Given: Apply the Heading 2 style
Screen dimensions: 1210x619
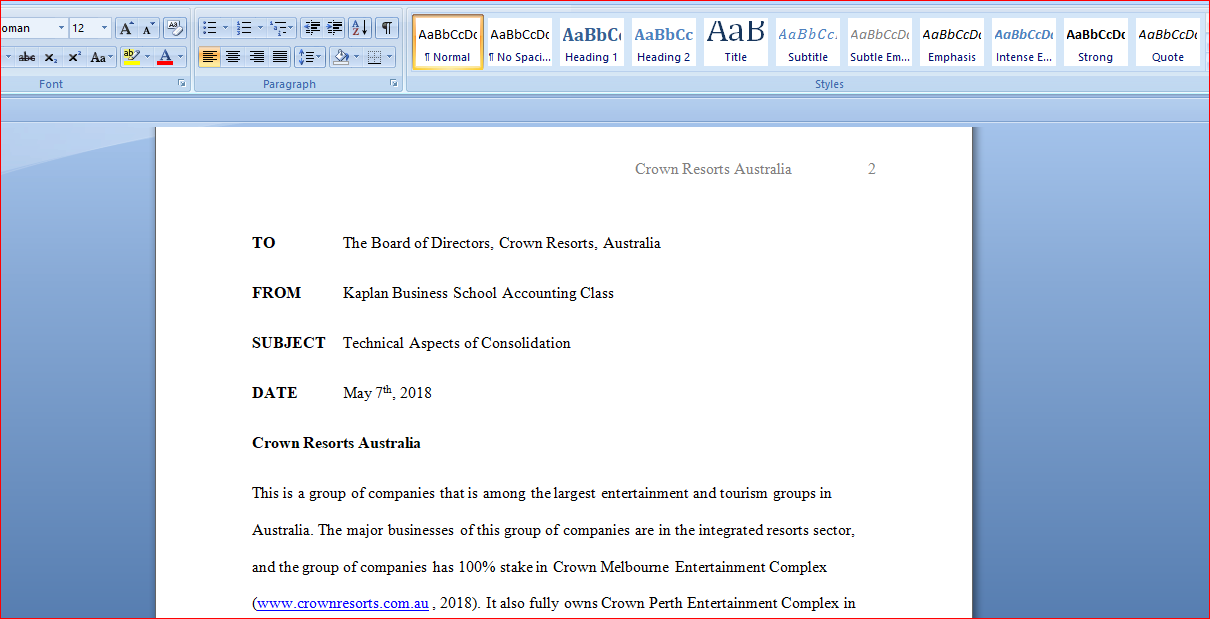Looking at the screenshot, I should [x=663, y=42].
